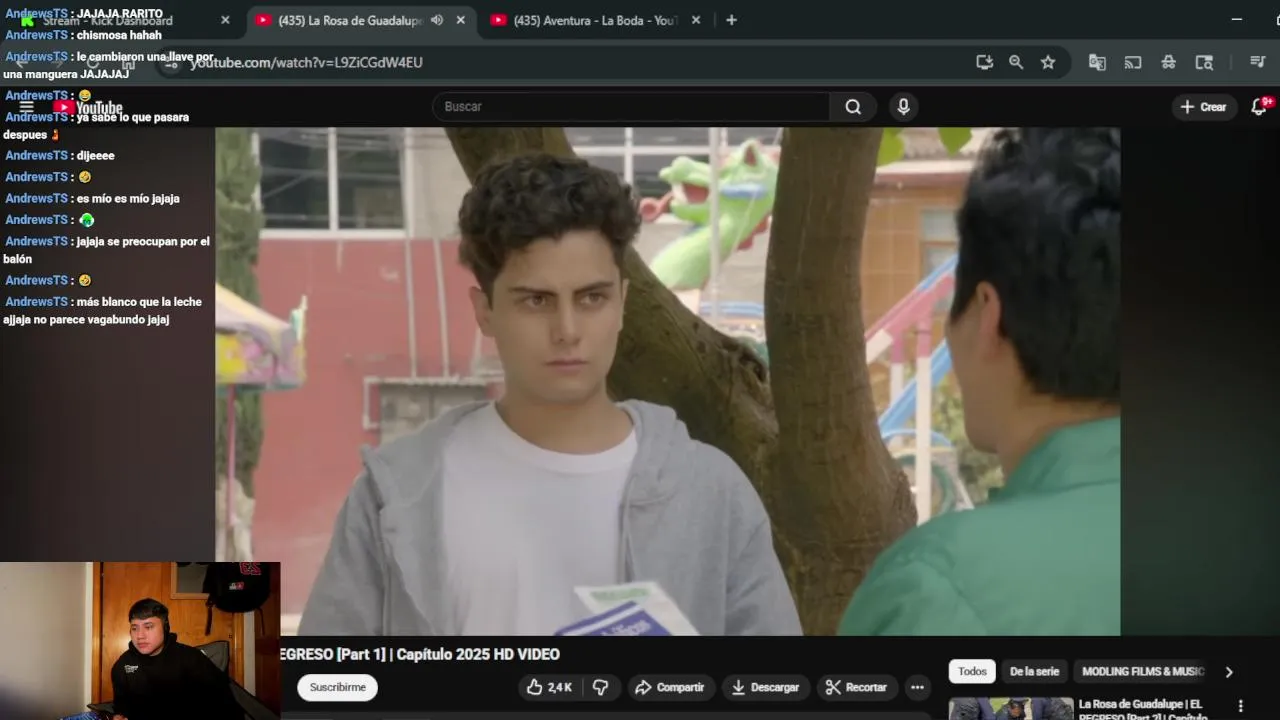This screenshot has height=720, width=1280.
Task: Open the zoom indicator in address bar
Action: pyautogui.click(x=1016, y=62)
